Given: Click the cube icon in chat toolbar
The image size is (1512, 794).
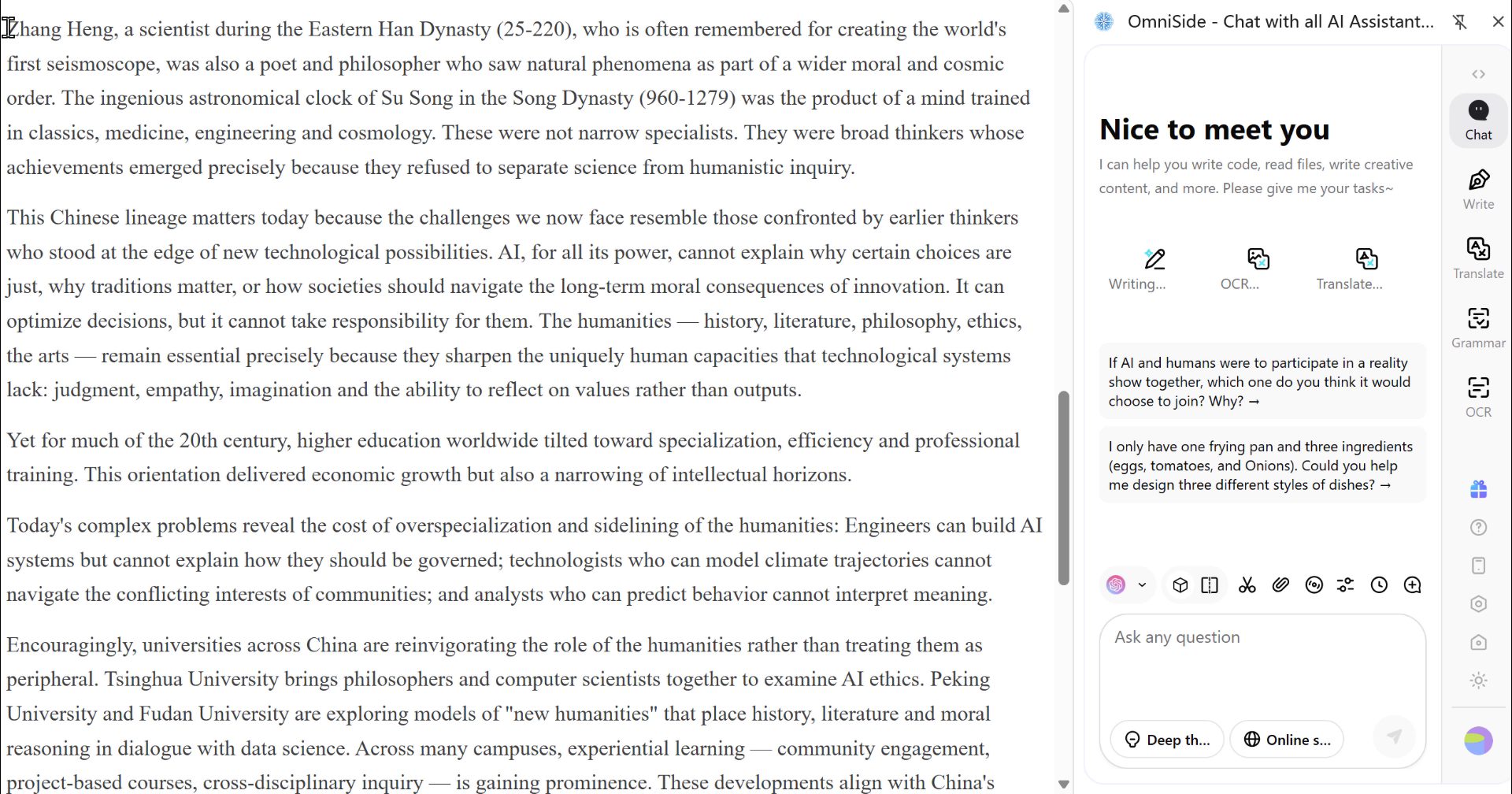Looking at the screenshot, I should click(1180, 585).
